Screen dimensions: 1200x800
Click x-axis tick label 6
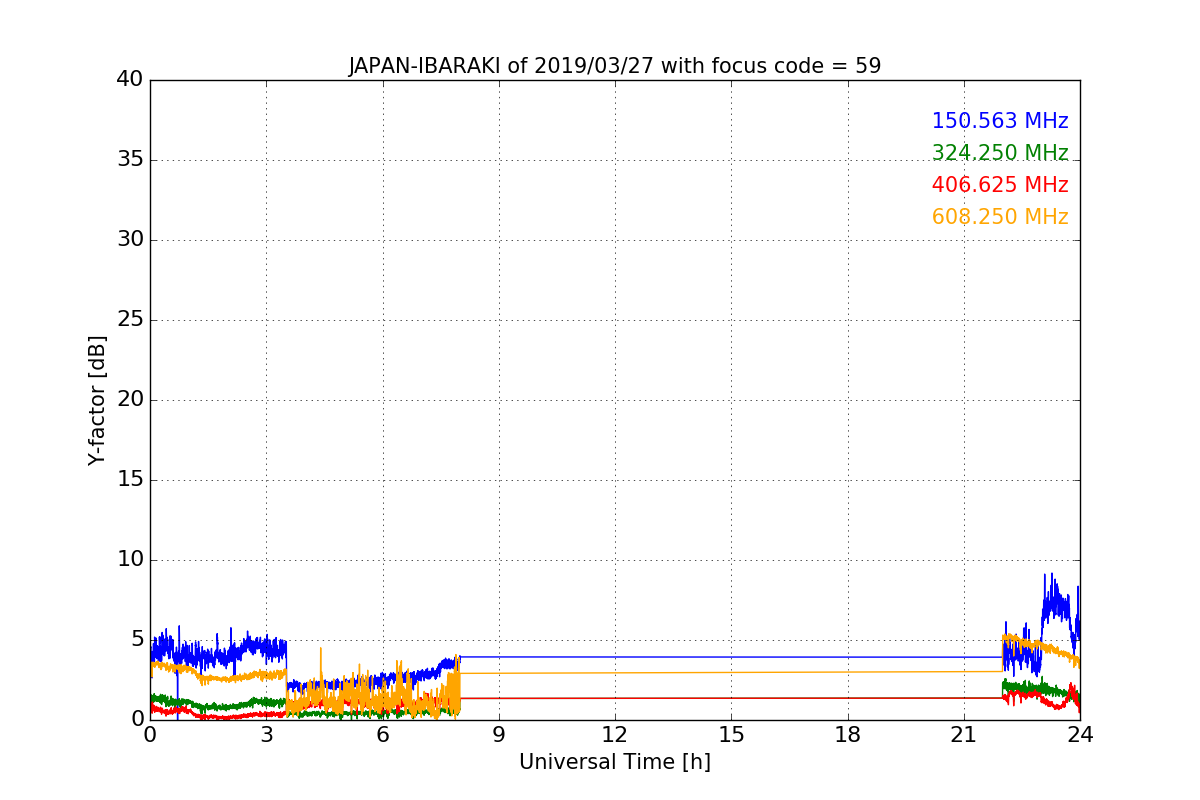(382, 734)
